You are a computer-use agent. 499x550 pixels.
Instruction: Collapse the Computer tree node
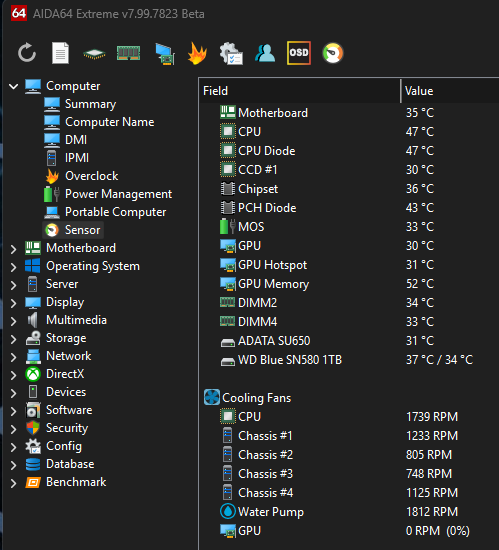pyautogui.click(x=14, y=86)
